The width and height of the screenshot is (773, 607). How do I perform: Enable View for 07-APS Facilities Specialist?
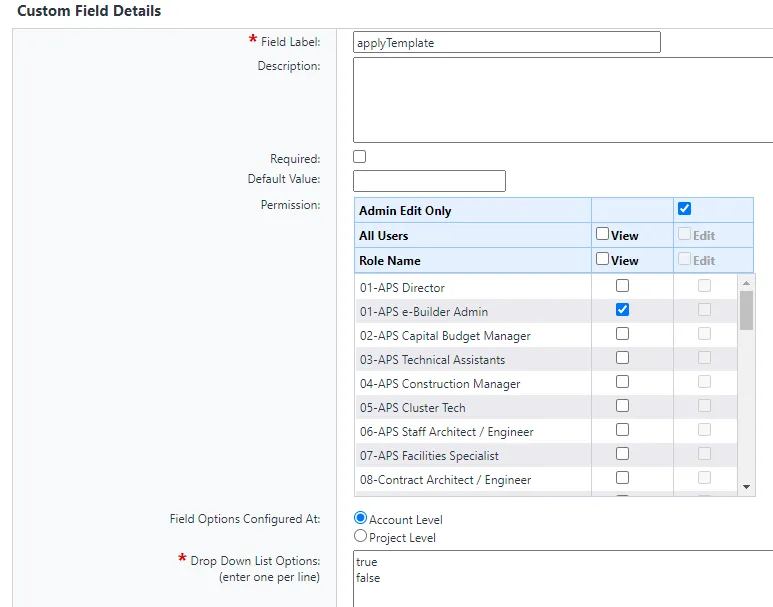coord(622,454)
